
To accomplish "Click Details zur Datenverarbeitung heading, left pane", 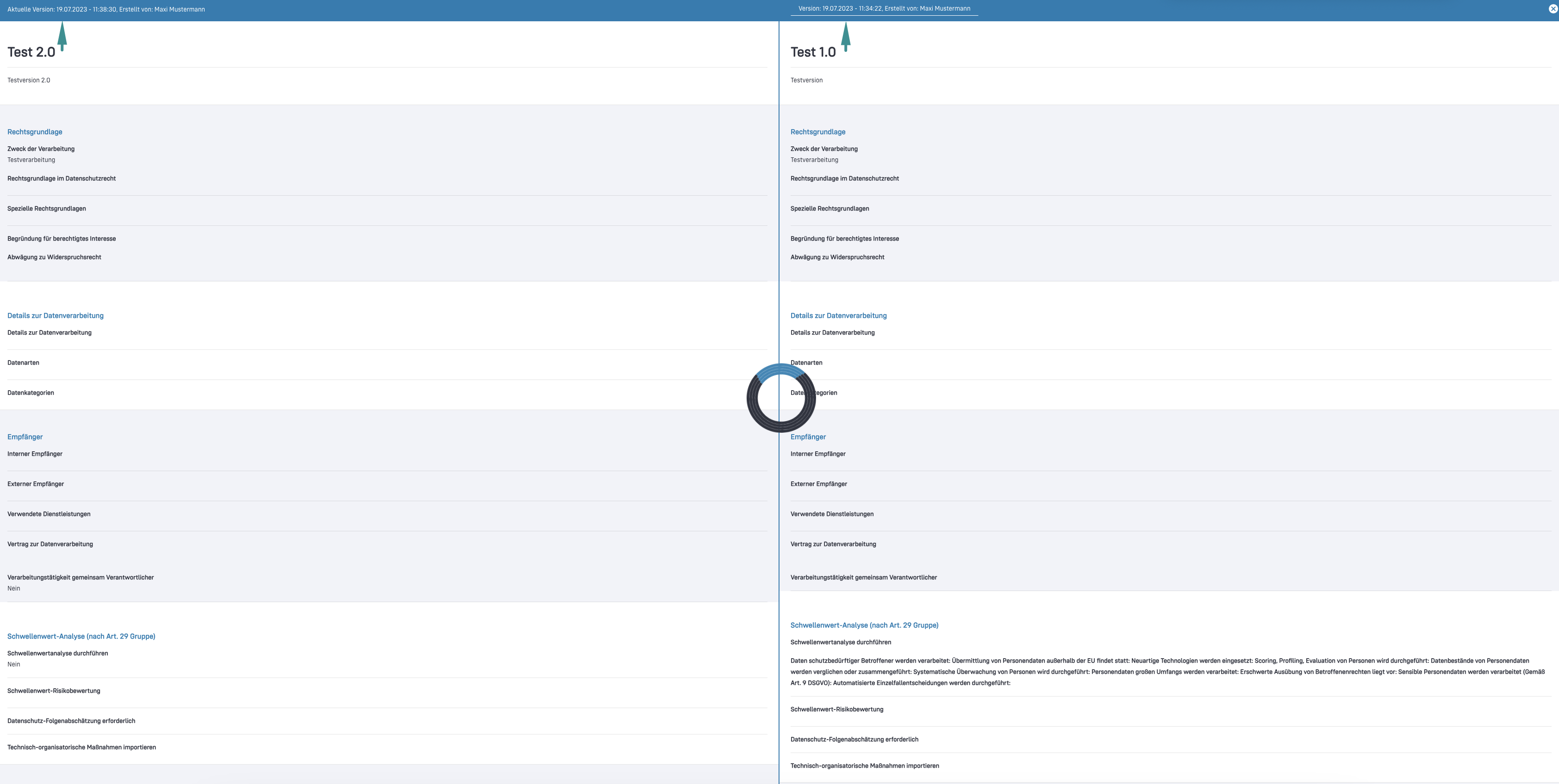I will coord(55,316).
